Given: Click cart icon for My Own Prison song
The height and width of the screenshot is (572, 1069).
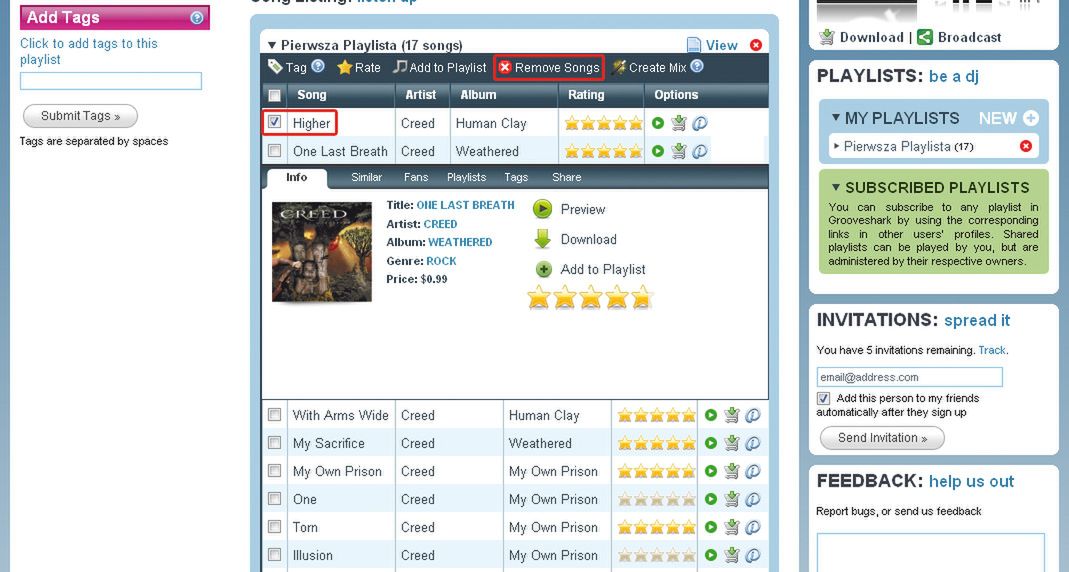Looking at the screenshot, I should point(732,471).
